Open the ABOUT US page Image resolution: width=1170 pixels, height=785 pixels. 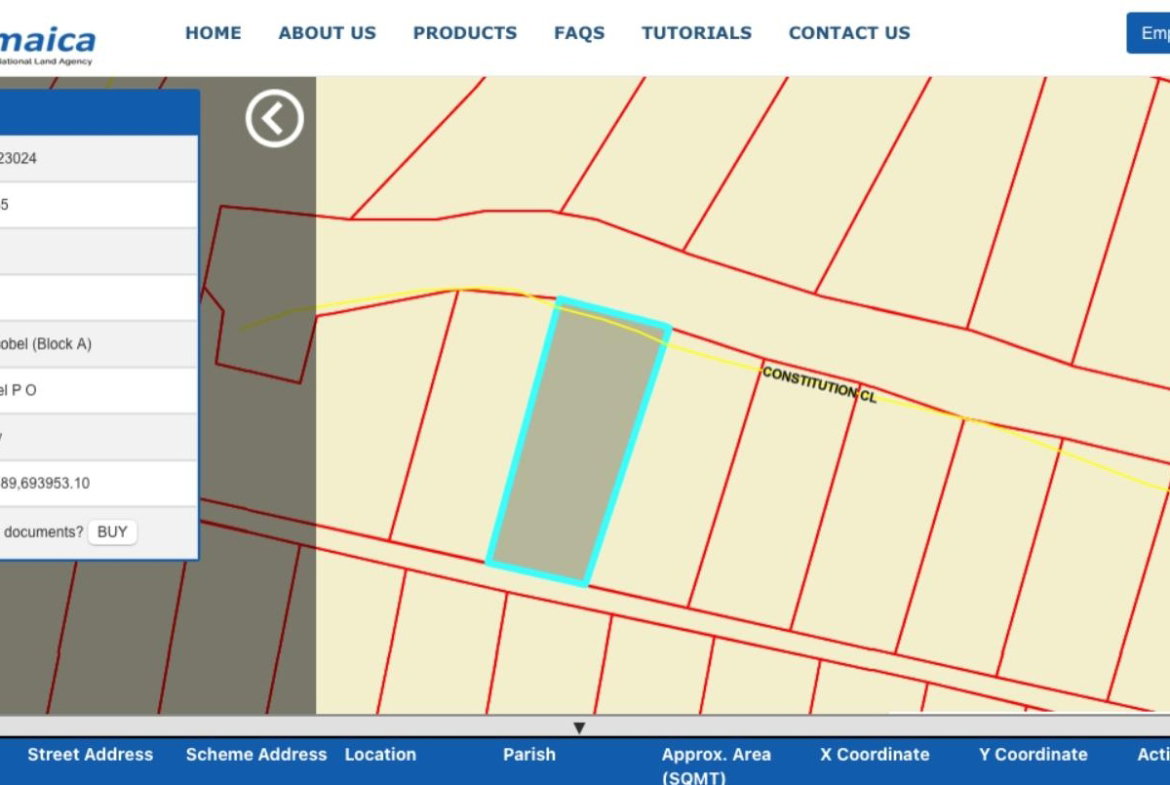point(327,32)
